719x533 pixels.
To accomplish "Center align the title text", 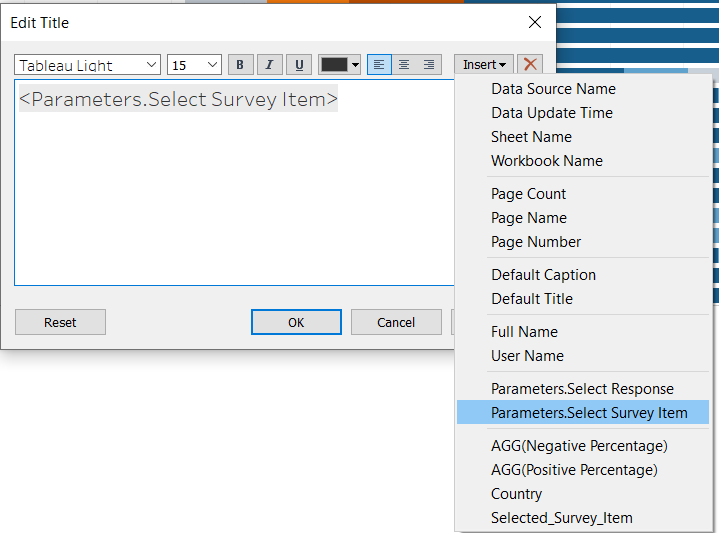I will pos(404,65).
